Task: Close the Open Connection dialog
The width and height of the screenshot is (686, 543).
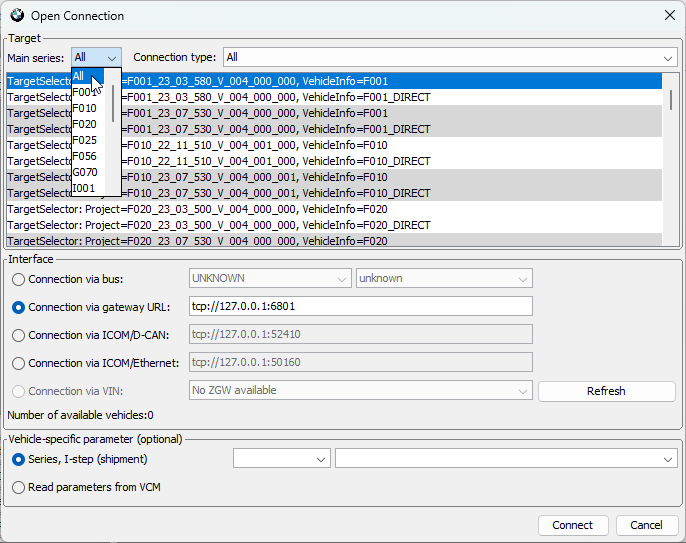Action: (669, 15)
